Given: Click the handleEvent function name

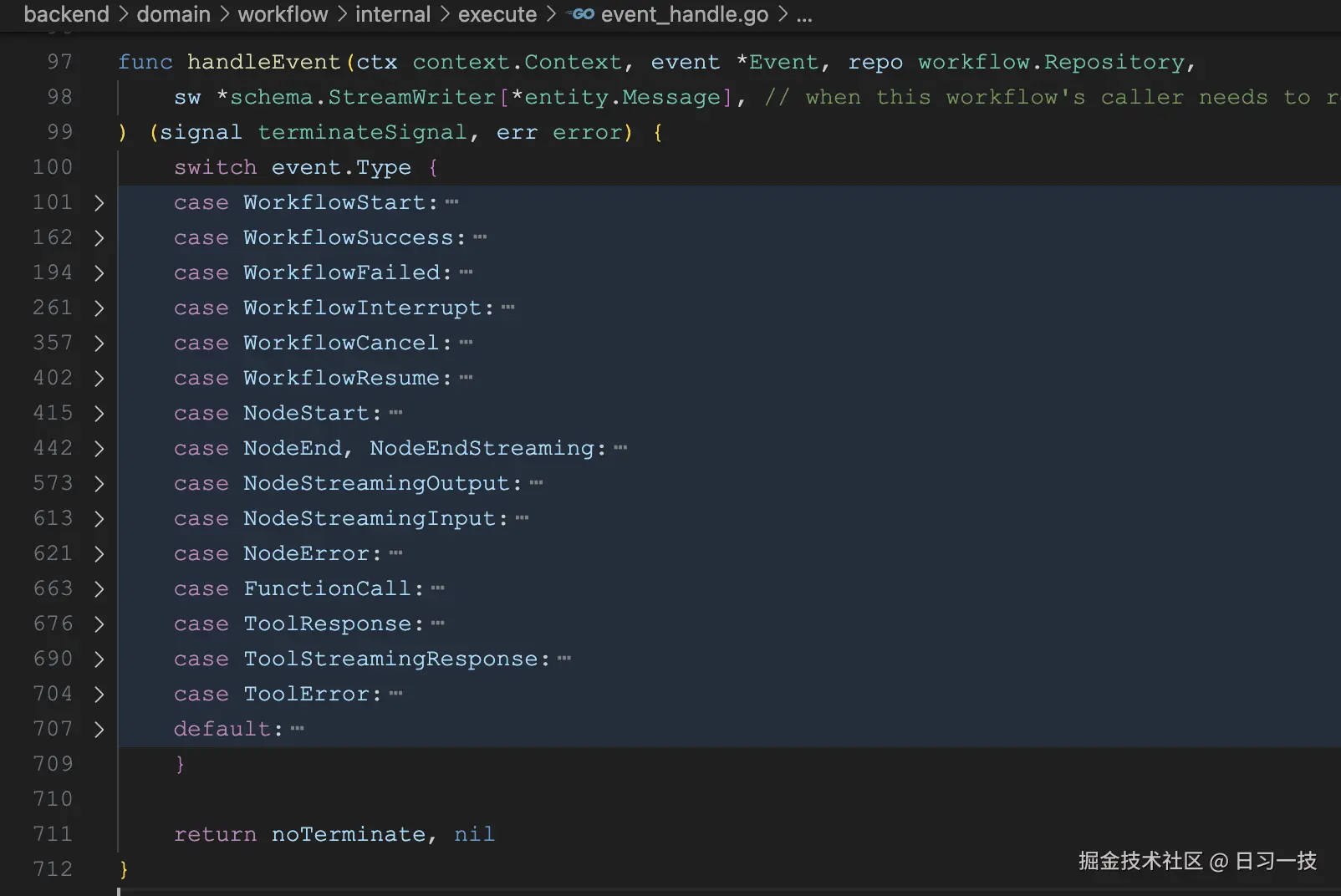Looking at the screenshot, I should click(264, 62).
